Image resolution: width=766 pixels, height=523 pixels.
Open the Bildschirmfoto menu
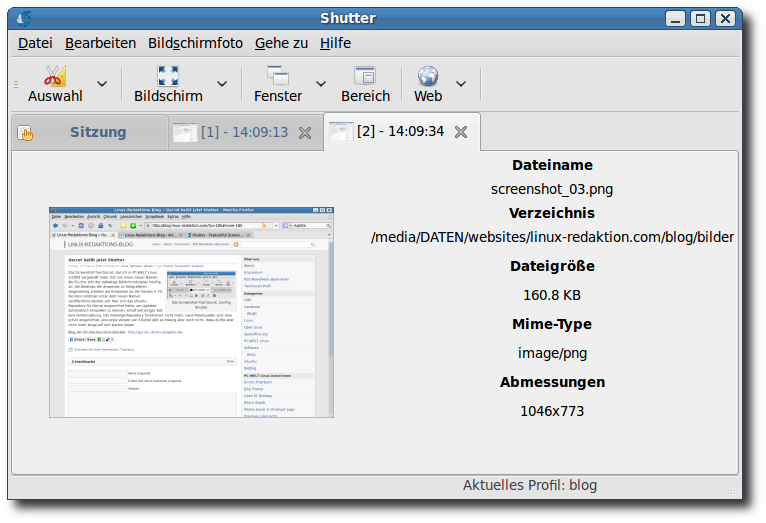[195, 43]
